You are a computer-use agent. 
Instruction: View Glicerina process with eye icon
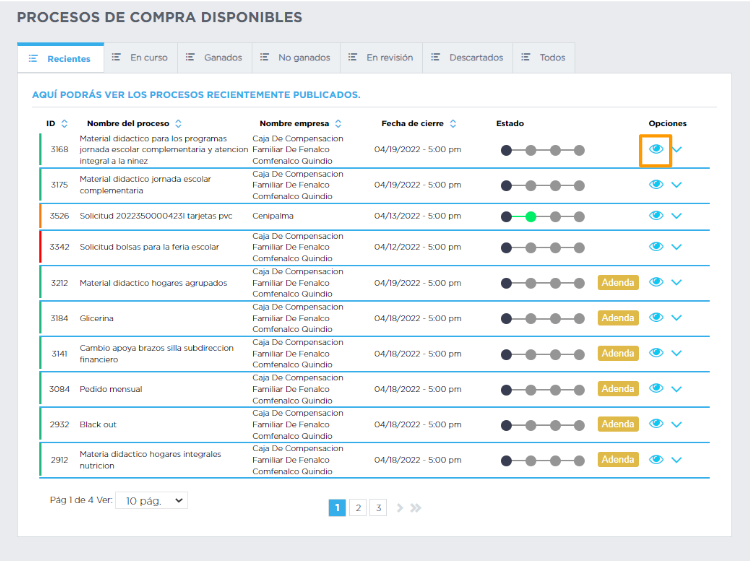tap(656, 318)
